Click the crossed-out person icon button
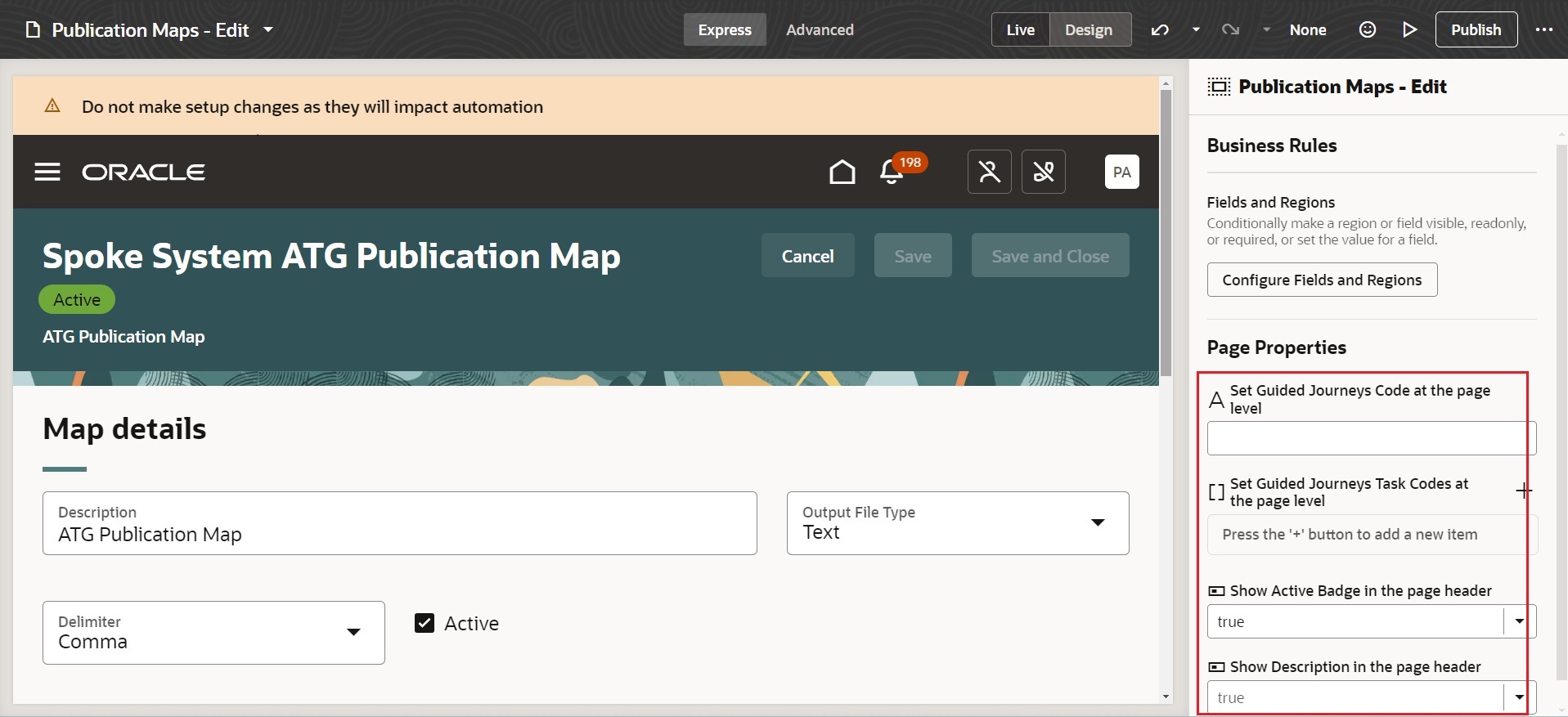Viewport: 1568px width, 717px height. 989,172
